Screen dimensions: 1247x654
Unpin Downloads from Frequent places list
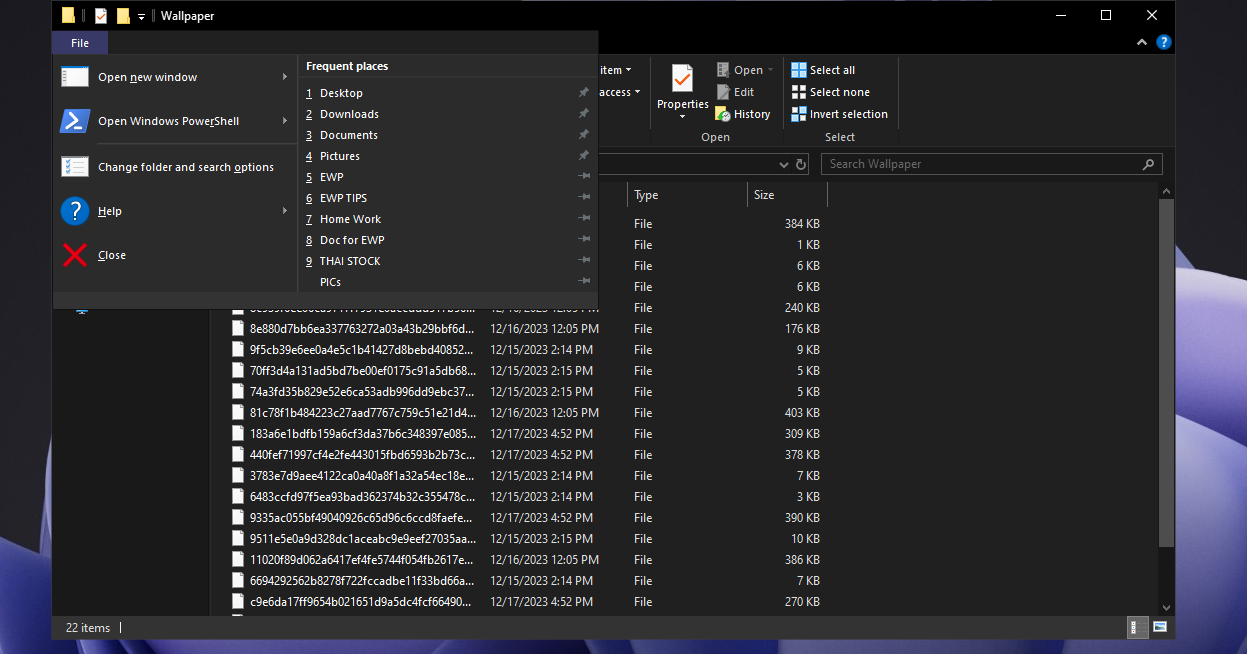(x=584, y=114)
